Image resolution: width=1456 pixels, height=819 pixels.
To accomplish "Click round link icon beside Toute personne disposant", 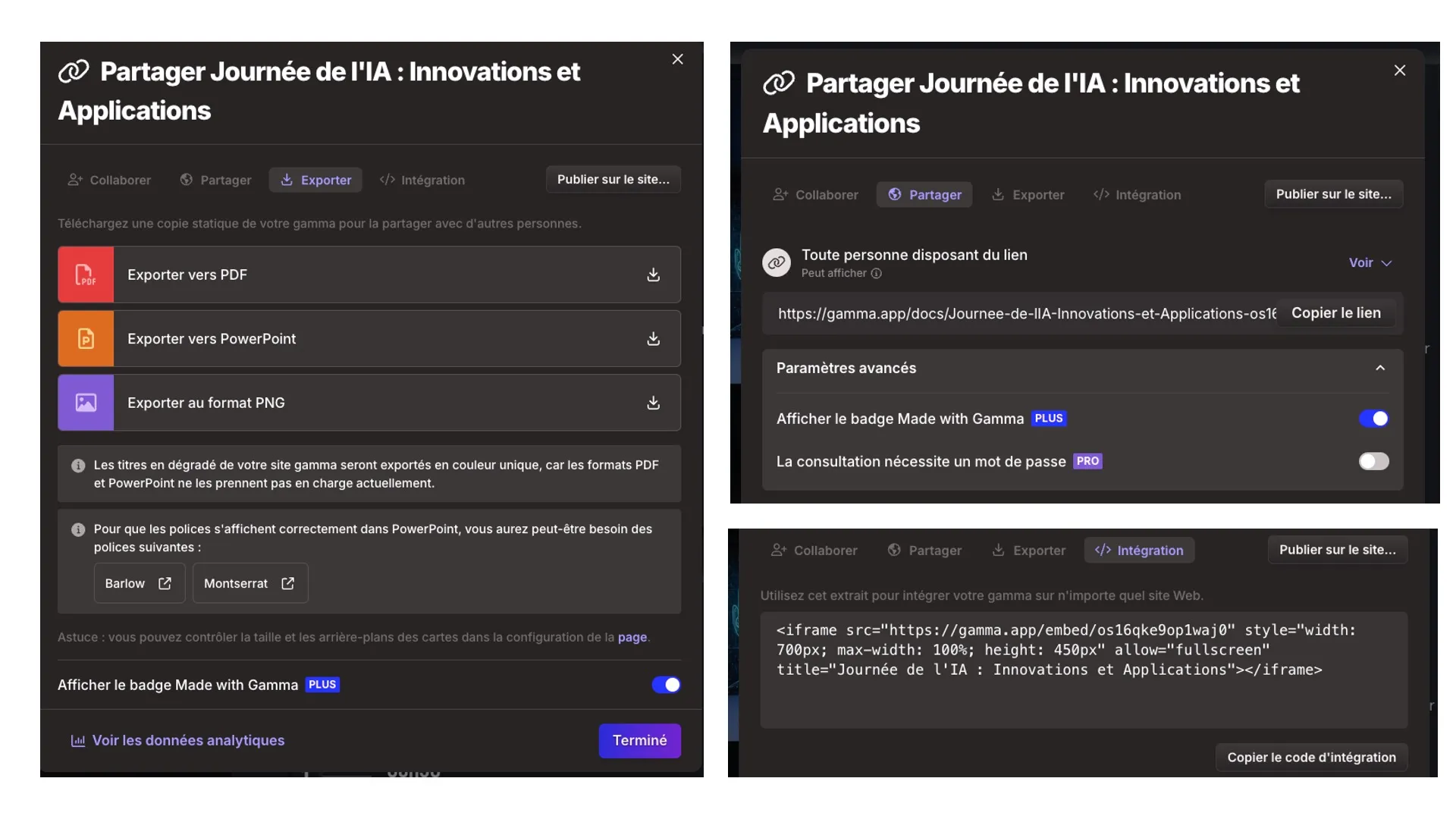I will pyautogui.click(x=777, y=263).
